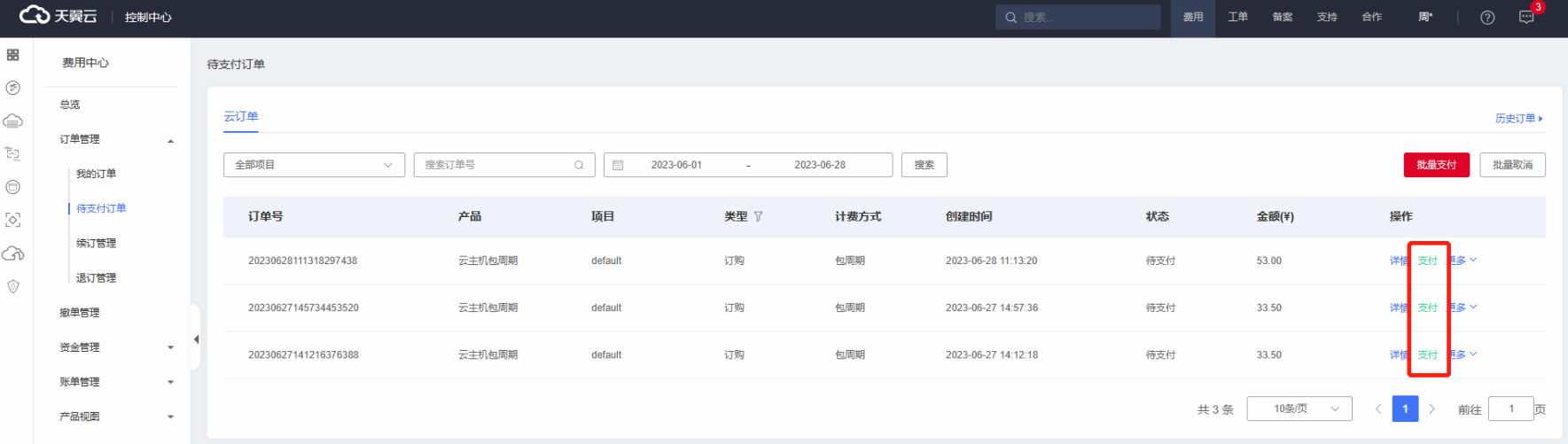This screenshot has height=444, width=1568.
Task: Open the 历史订单 link
Action: 1517,118
